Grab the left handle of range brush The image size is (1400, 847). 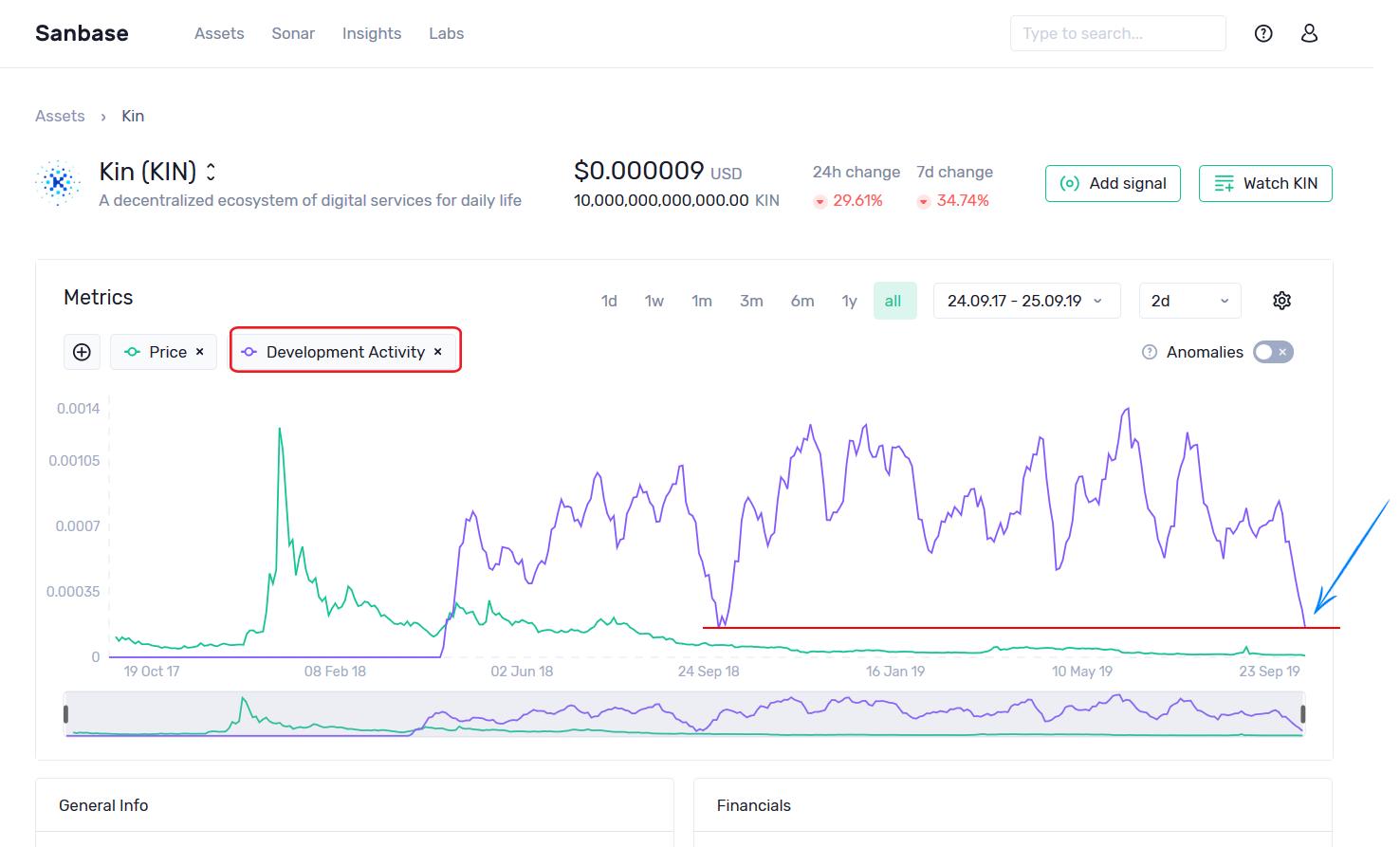pos(65,714)
